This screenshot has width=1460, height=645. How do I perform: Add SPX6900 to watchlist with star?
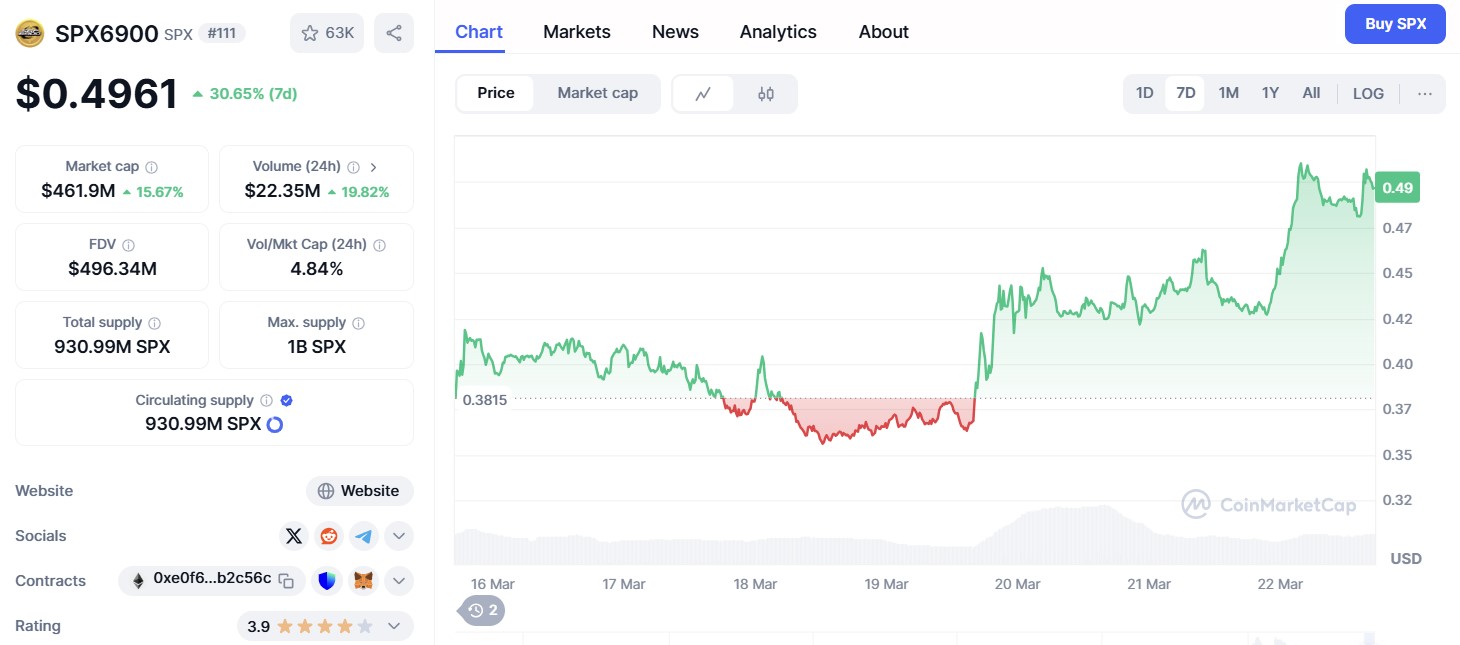pos(327,33)
